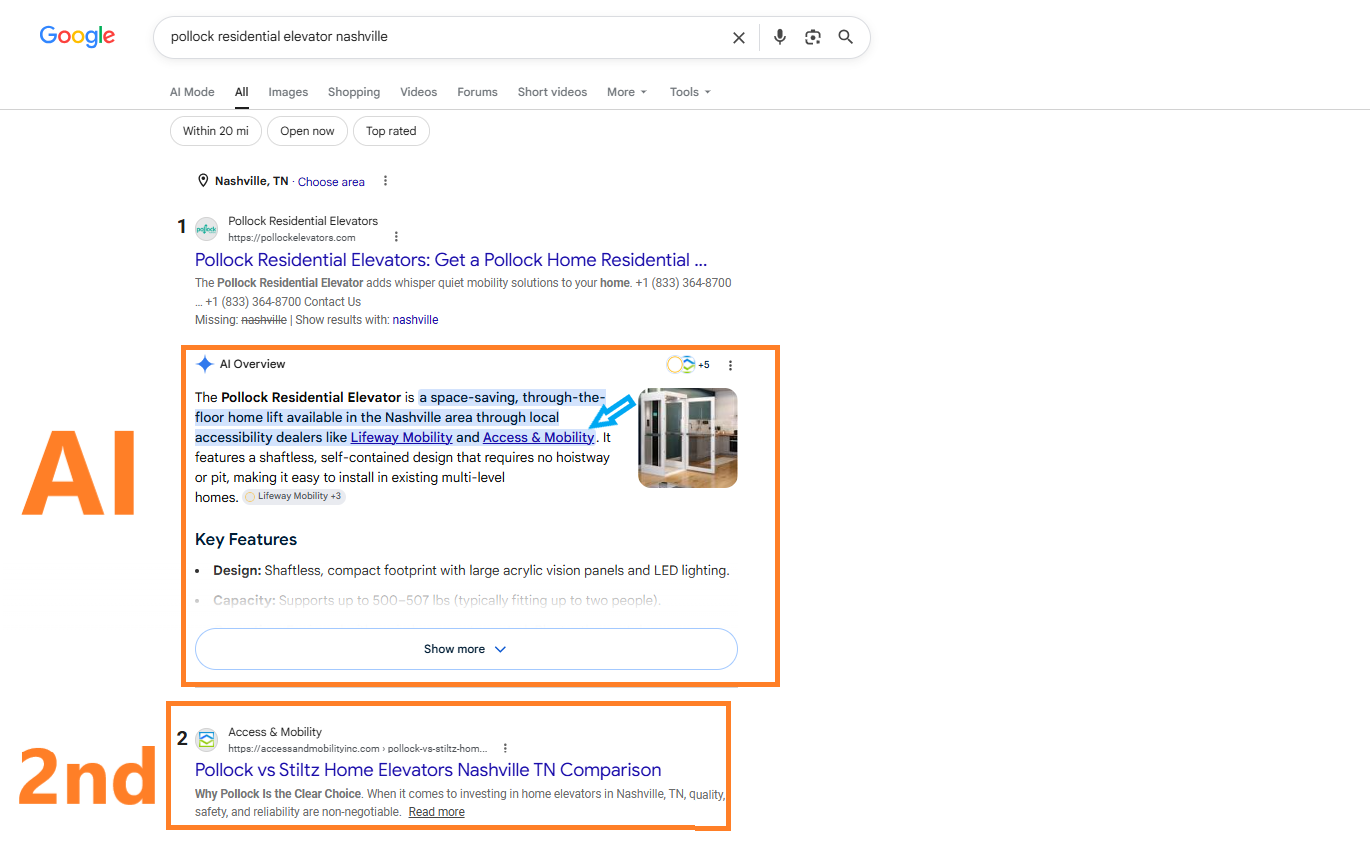Click the Pollock Residential Elevators favicon
1370x842 pixels.
[206, 229]
